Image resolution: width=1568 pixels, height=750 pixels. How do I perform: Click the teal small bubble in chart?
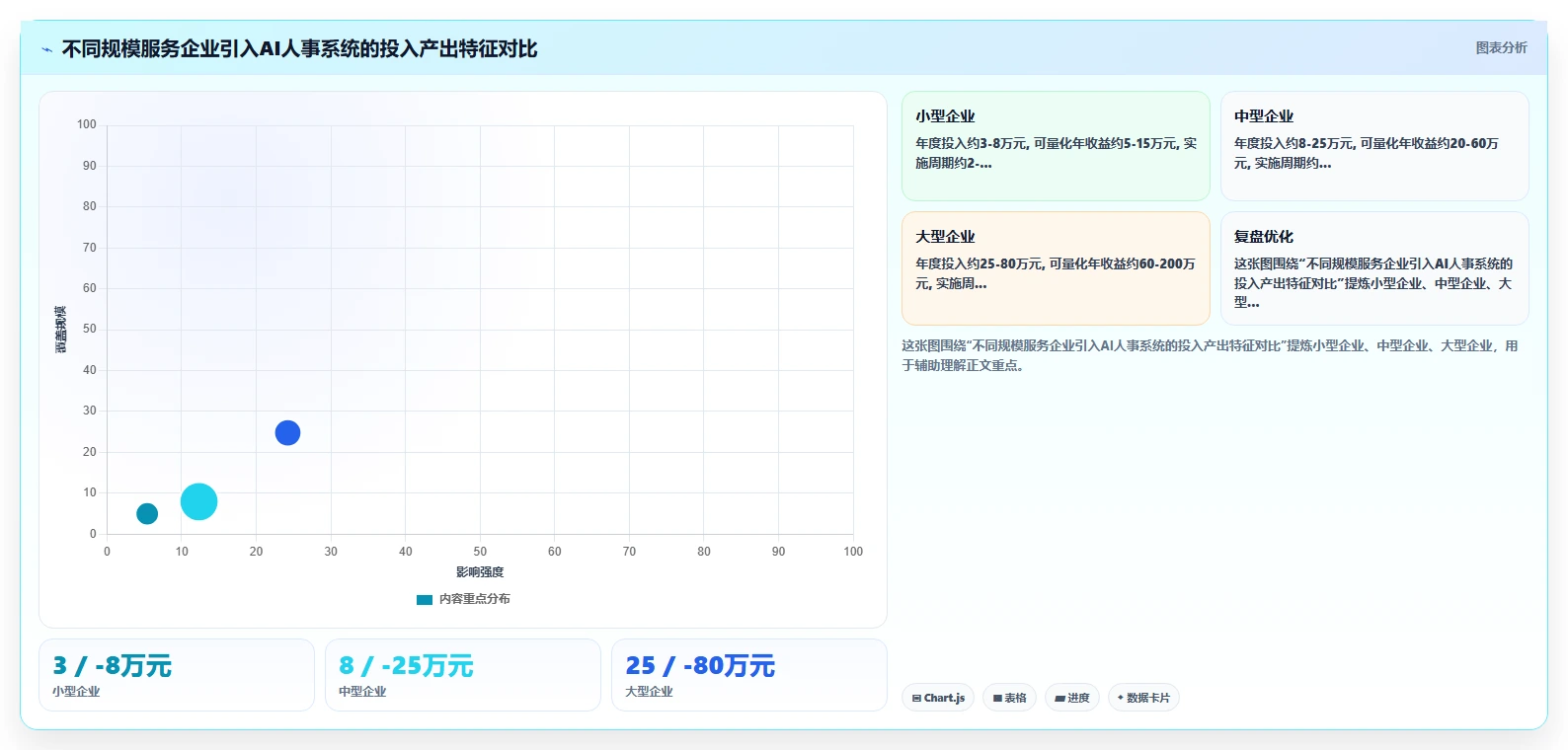[x=147, y=513]
